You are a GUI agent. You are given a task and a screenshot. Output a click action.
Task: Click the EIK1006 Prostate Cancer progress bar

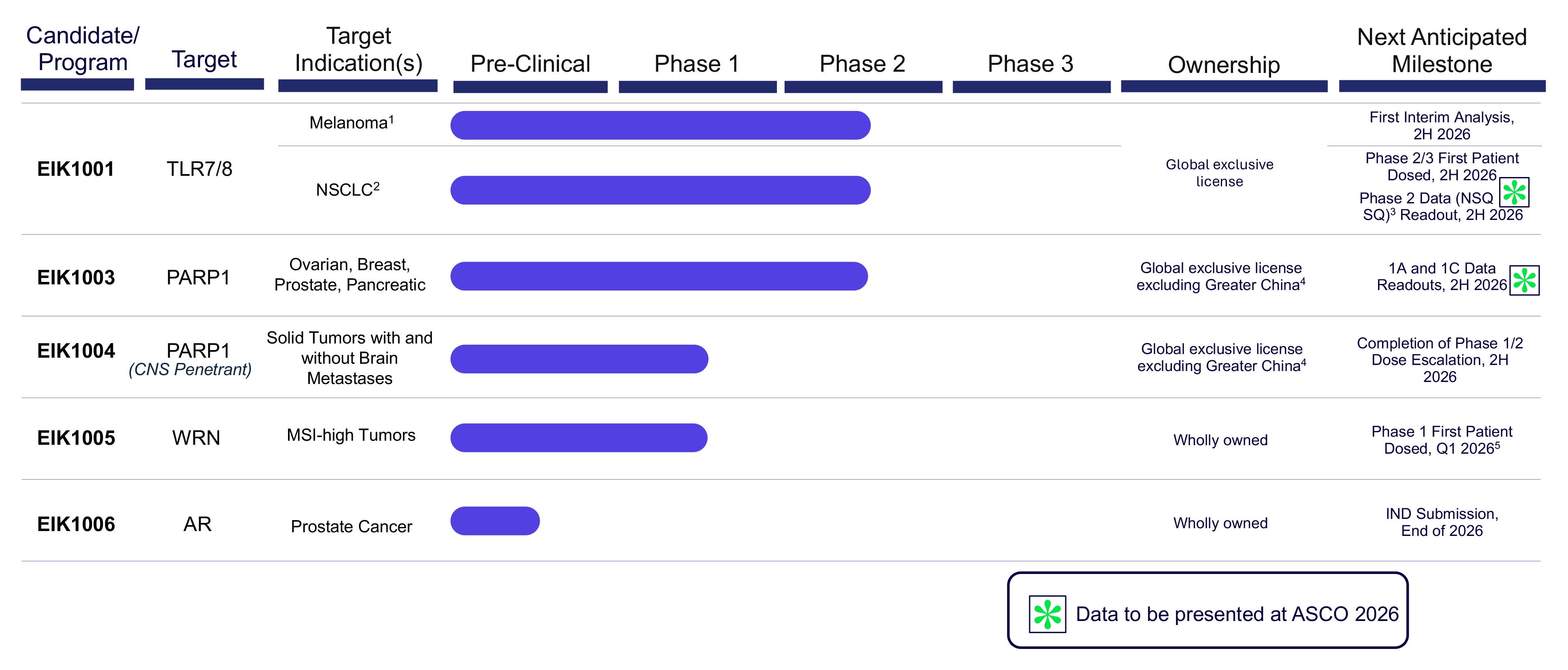tap(495, 521)
